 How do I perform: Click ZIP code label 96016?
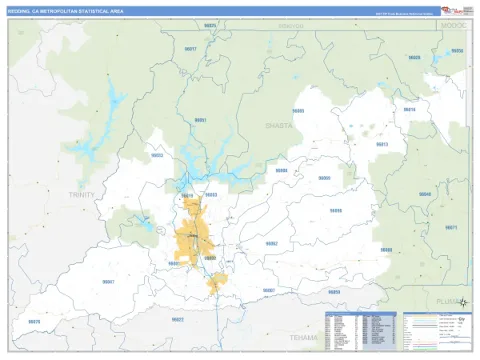pos(409,110)
